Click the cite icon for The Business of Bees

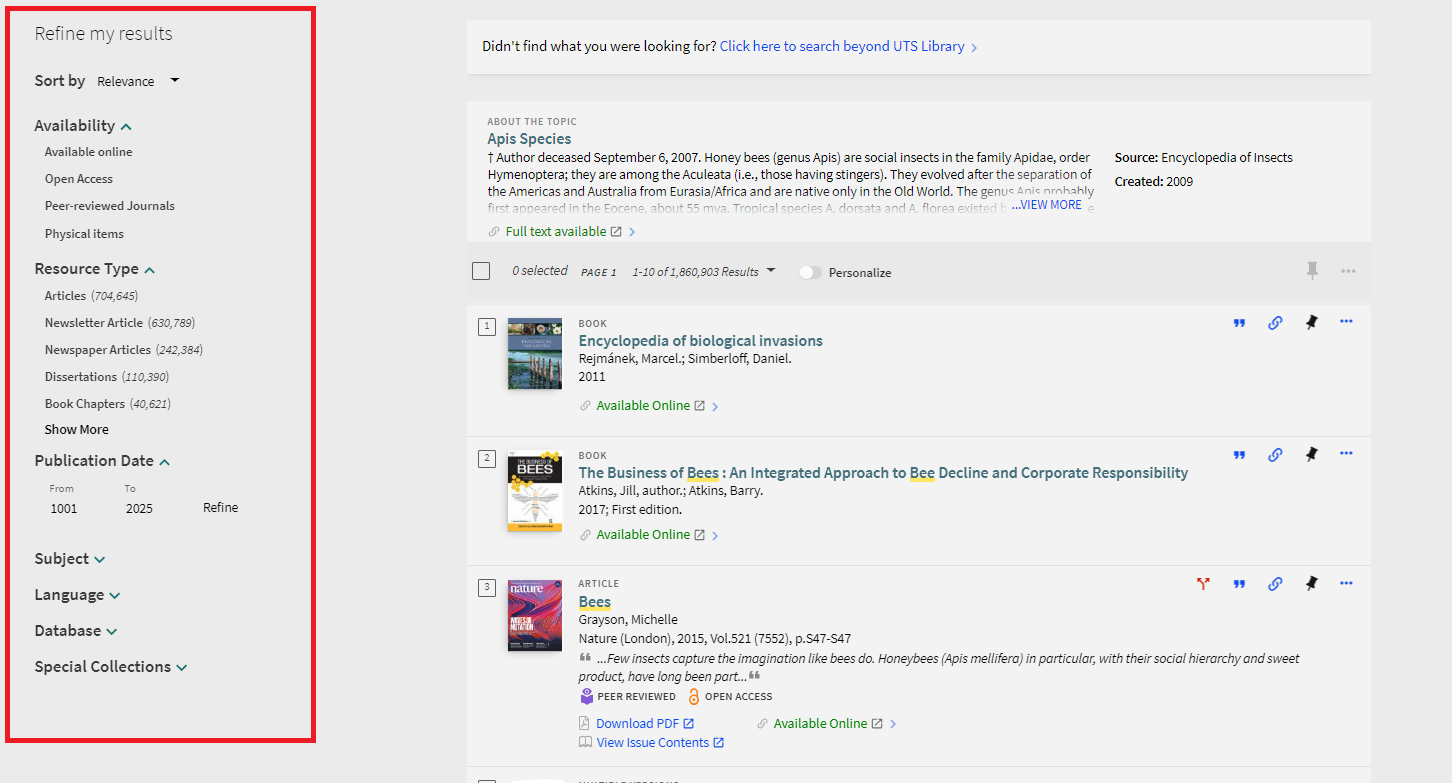pos(1239,454)
